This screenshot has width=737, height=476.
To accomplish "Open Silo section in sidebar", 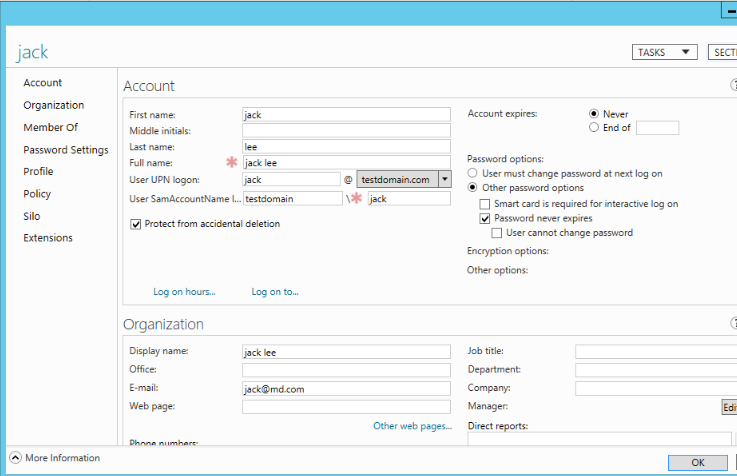I will click(32, 216).
